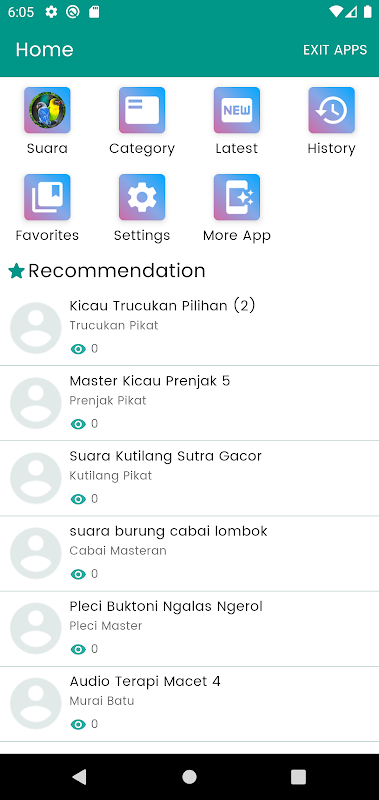Open the History clock icon
This screenshot has height=800, width=379.
tap(332, 110)
